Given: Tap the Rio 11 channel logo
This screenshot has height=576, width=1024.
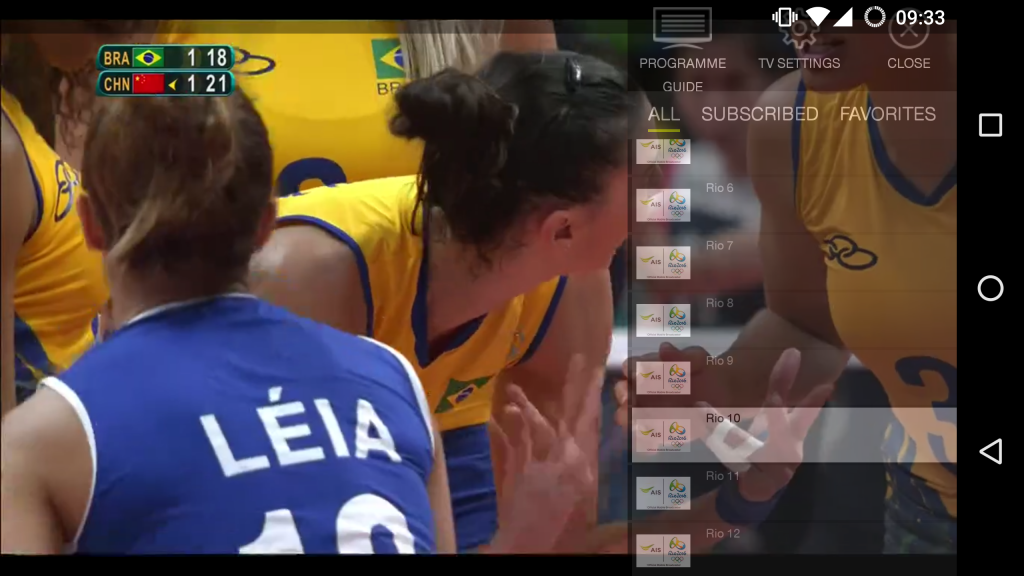Looking at the screenshot, I should (663, 493).
